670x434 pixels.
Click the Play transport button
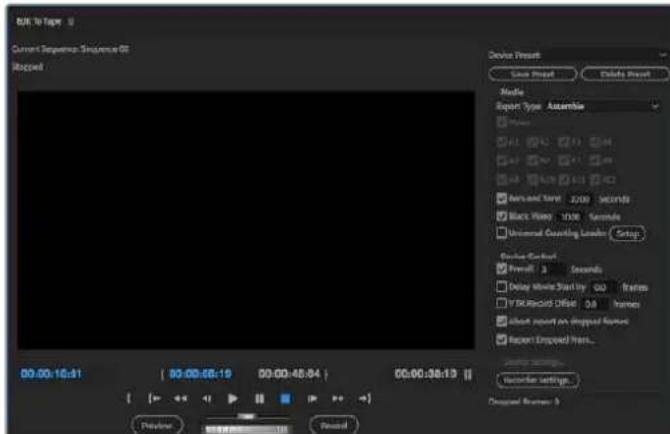pos(232,399)
